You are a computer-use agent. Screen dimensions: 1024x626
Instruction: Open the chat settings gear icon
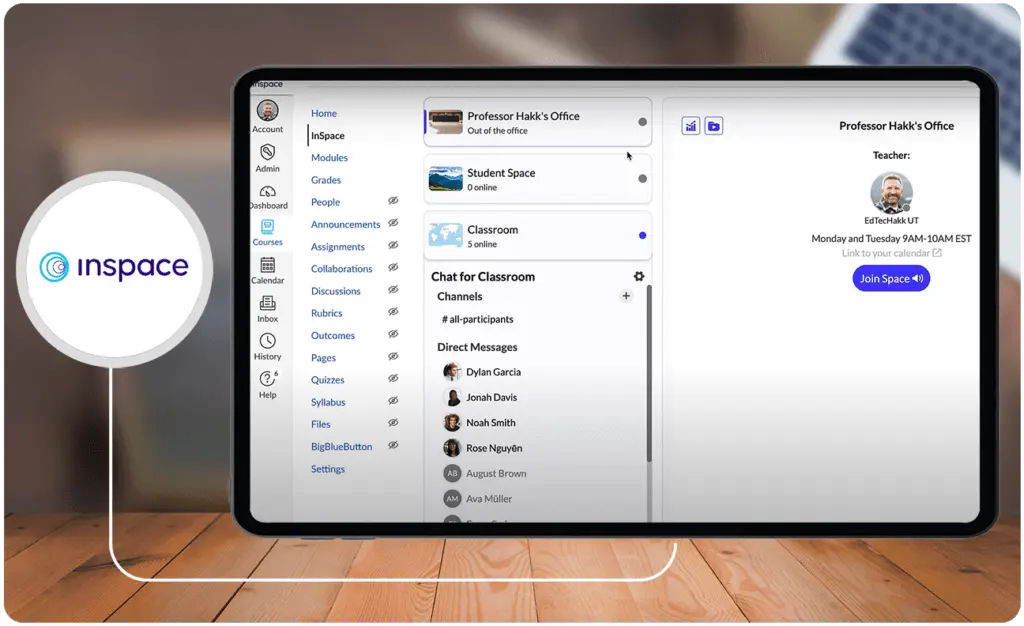click(x=639, y=276)
